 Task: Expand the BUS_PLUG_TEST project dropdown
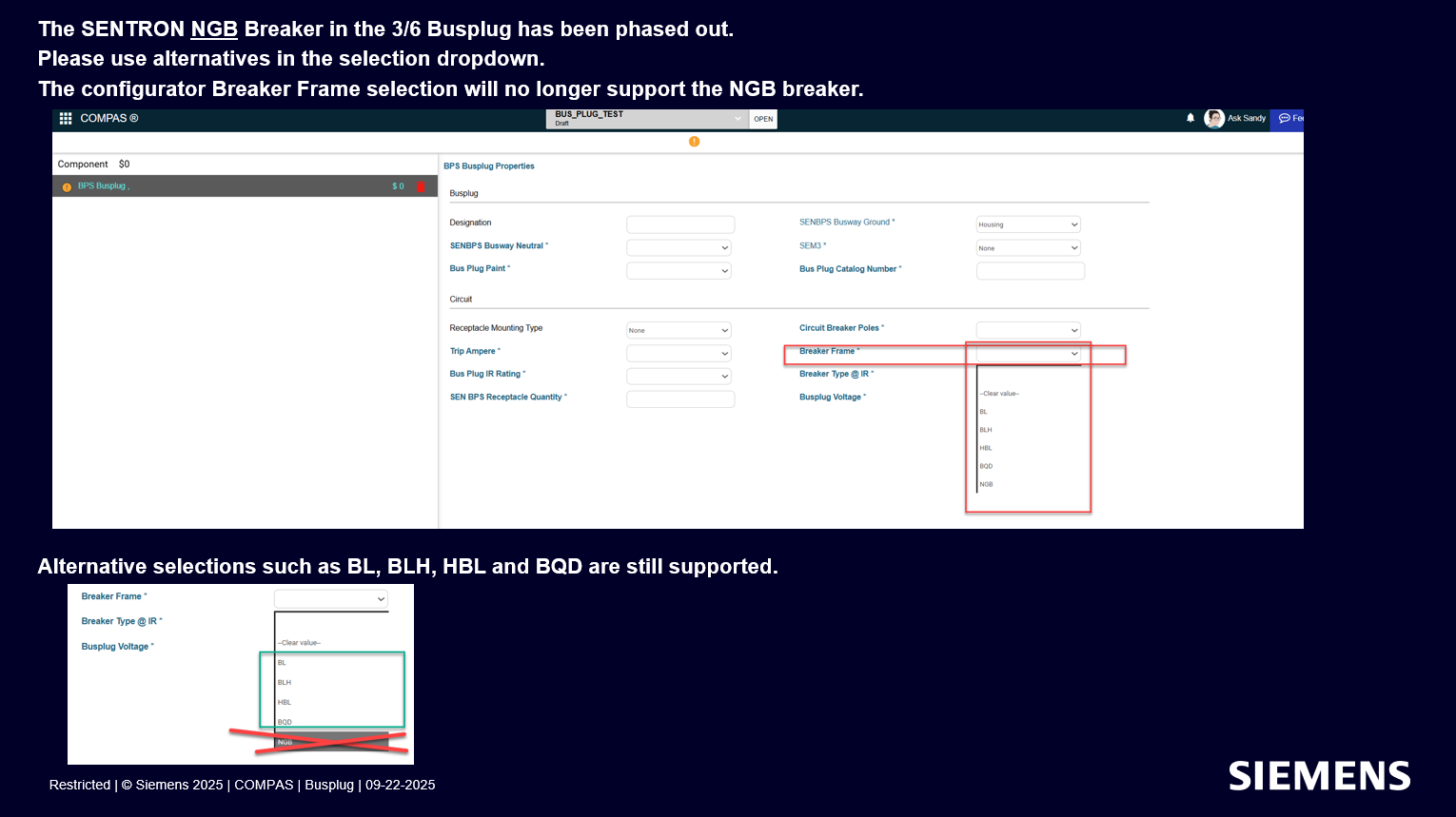coord(738,119)
